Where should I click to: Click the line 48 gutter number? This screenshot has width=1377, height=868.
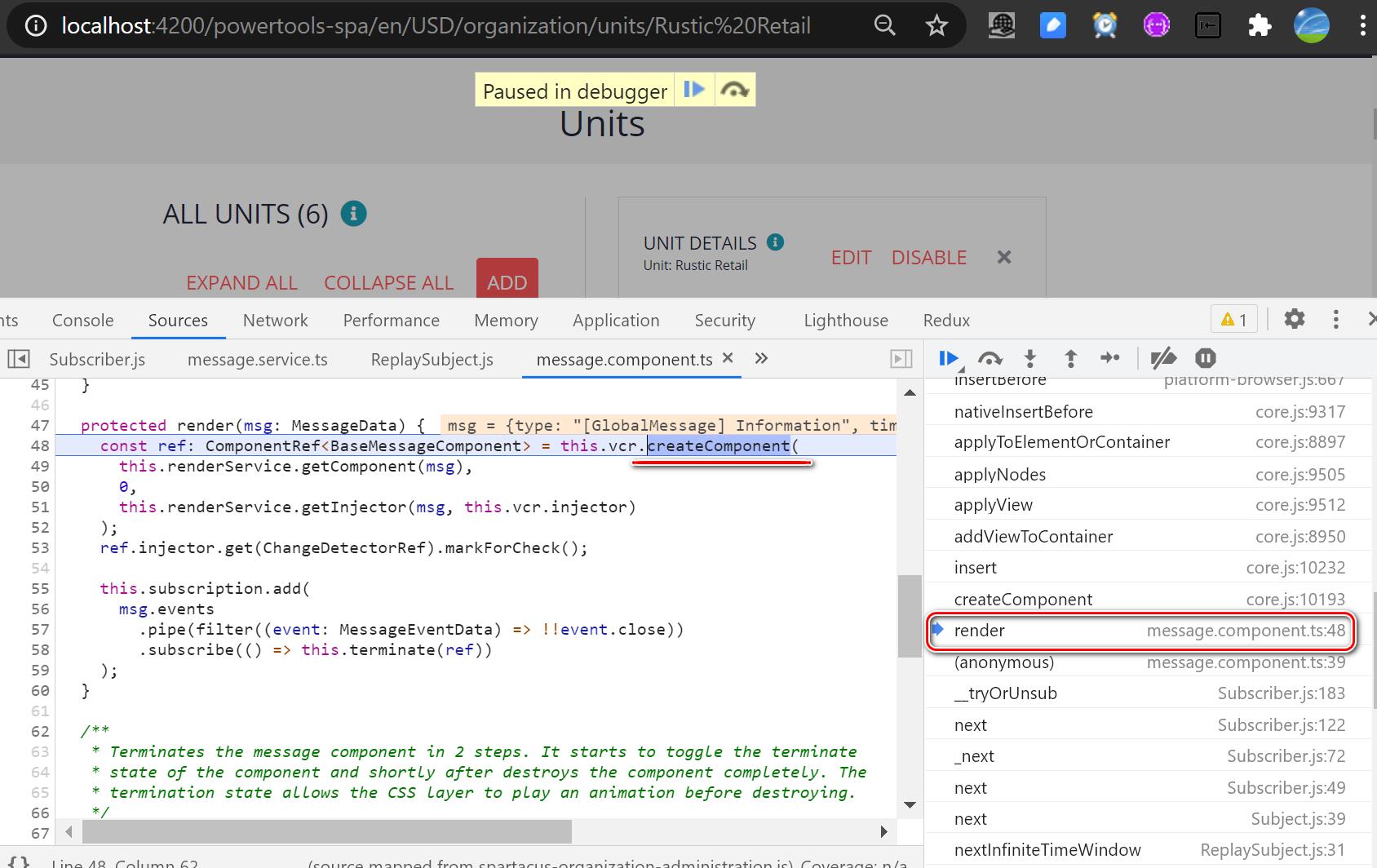pos(39,445)
